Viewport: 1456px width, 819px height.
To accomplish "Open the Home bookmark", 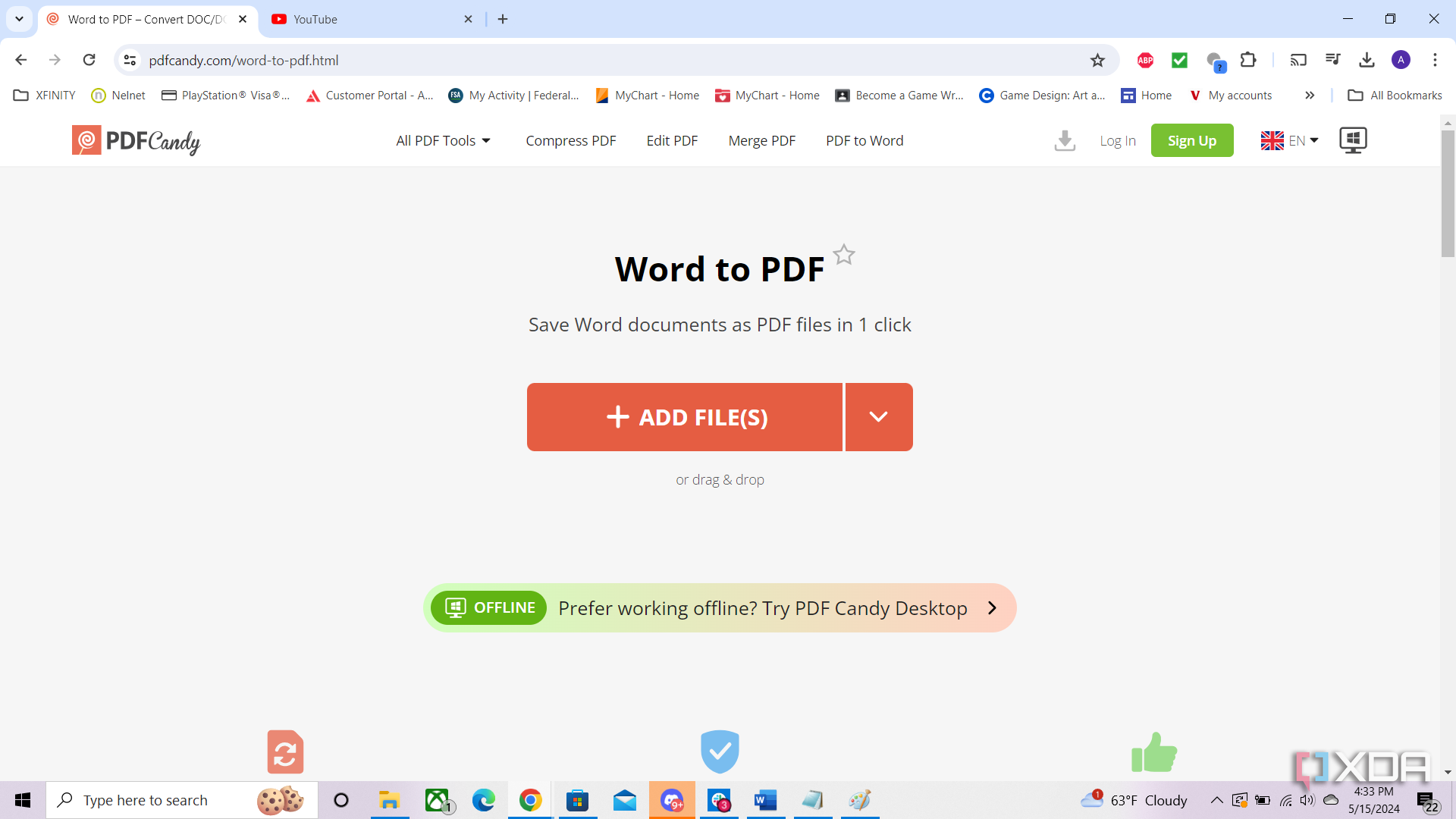I will coord(1146,95).
